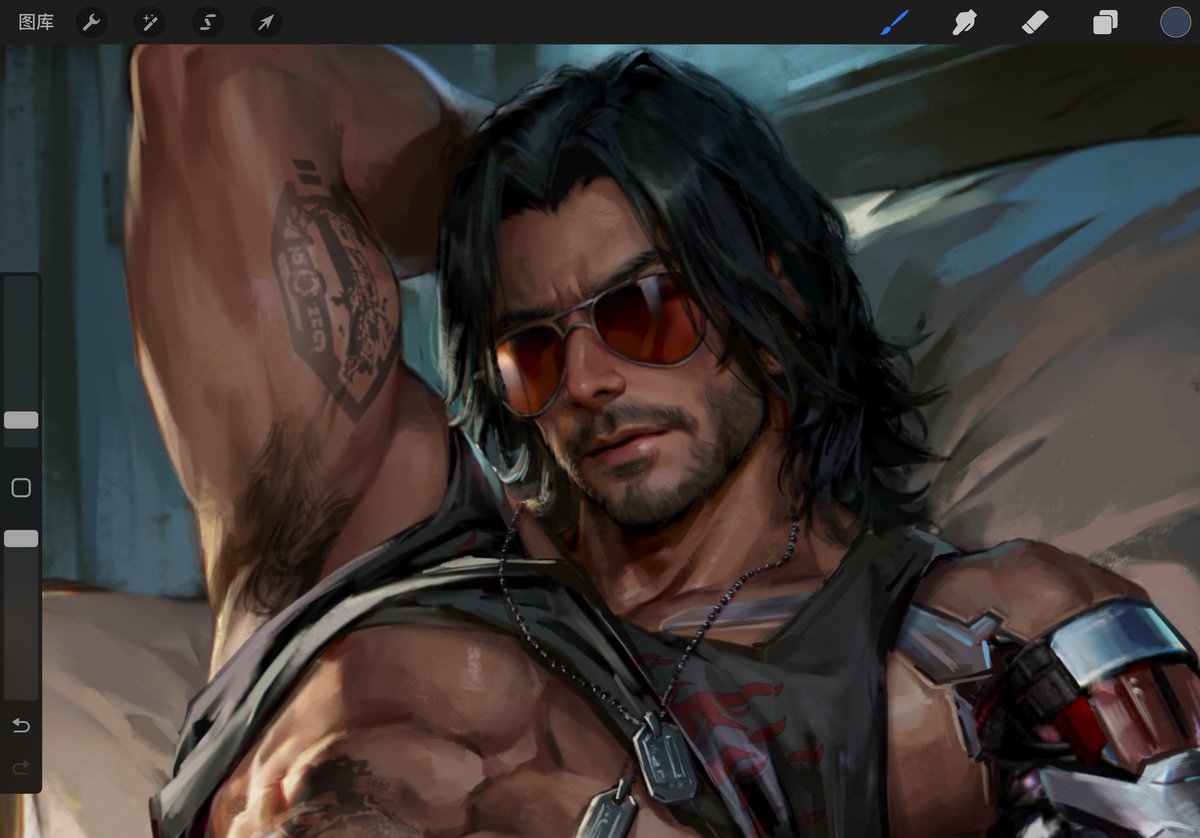Open the active color swatch
Image resolution: width=1200 pixels, height=838 pixels.
tap(1176, 22)
